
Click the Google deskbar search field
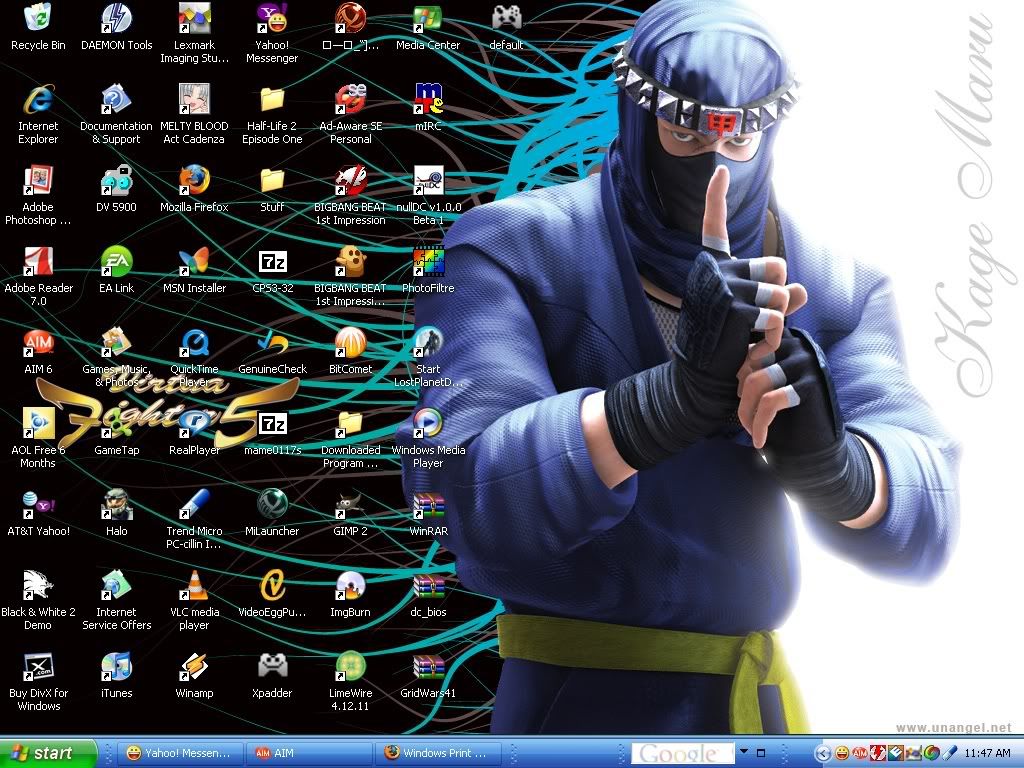coord(684,753)
